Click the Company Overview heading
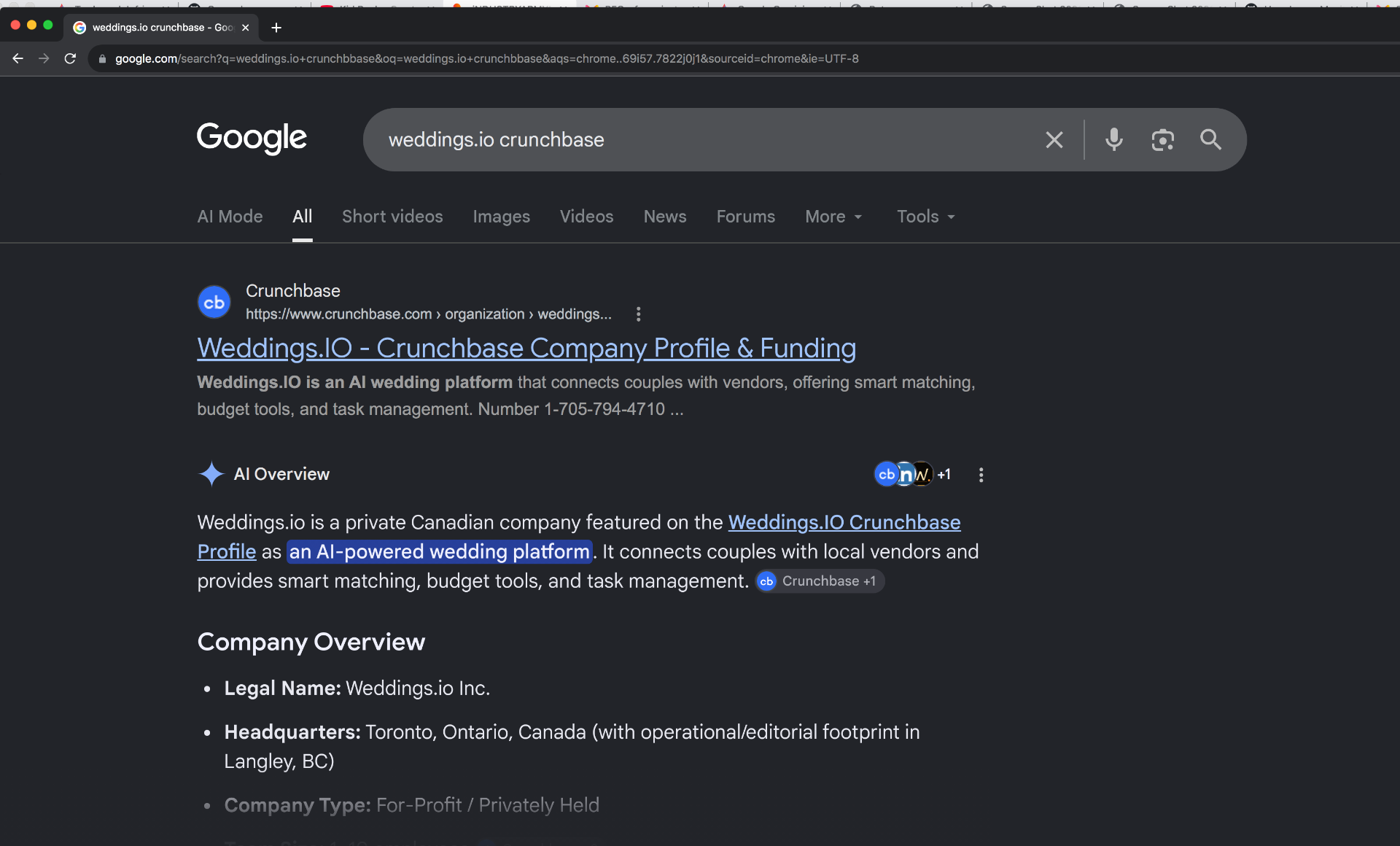This screenshot has height=846, width=1400. pyautogui.click(x=311, y=642)
